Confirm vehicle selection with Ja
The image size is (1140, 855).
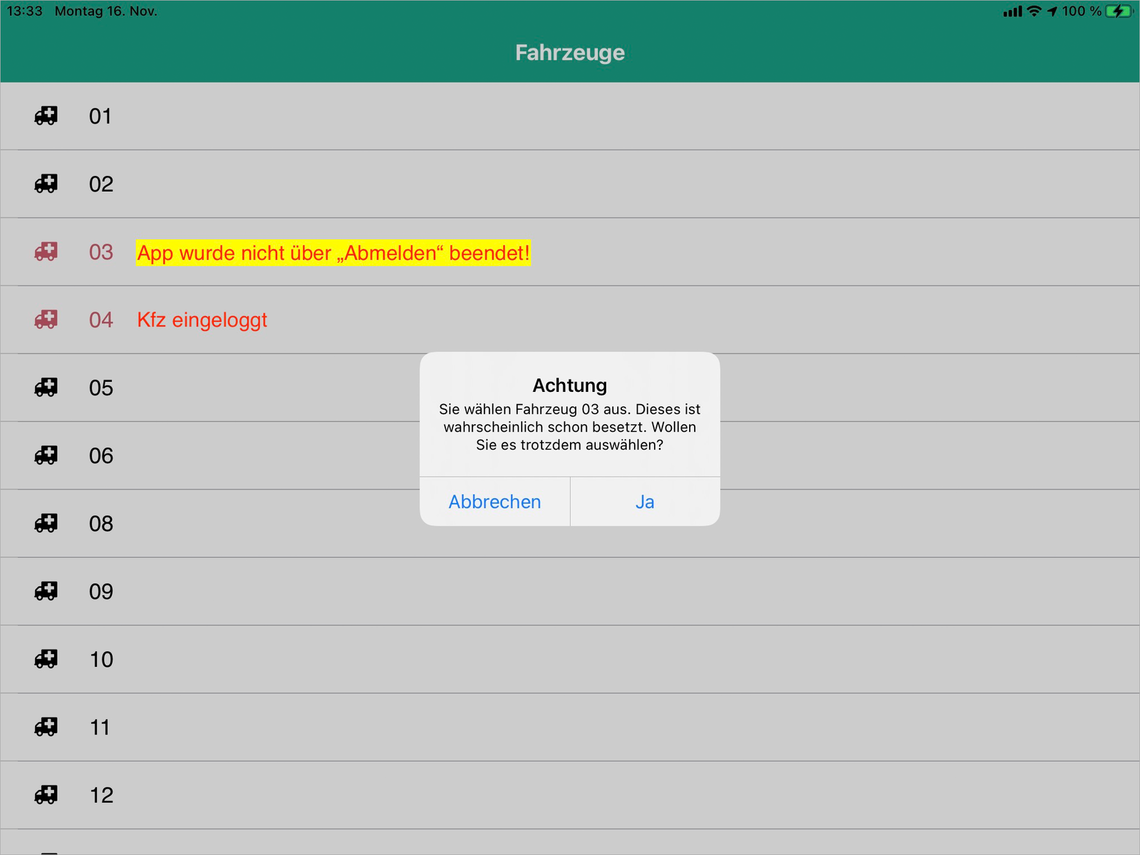click(644, 501)
